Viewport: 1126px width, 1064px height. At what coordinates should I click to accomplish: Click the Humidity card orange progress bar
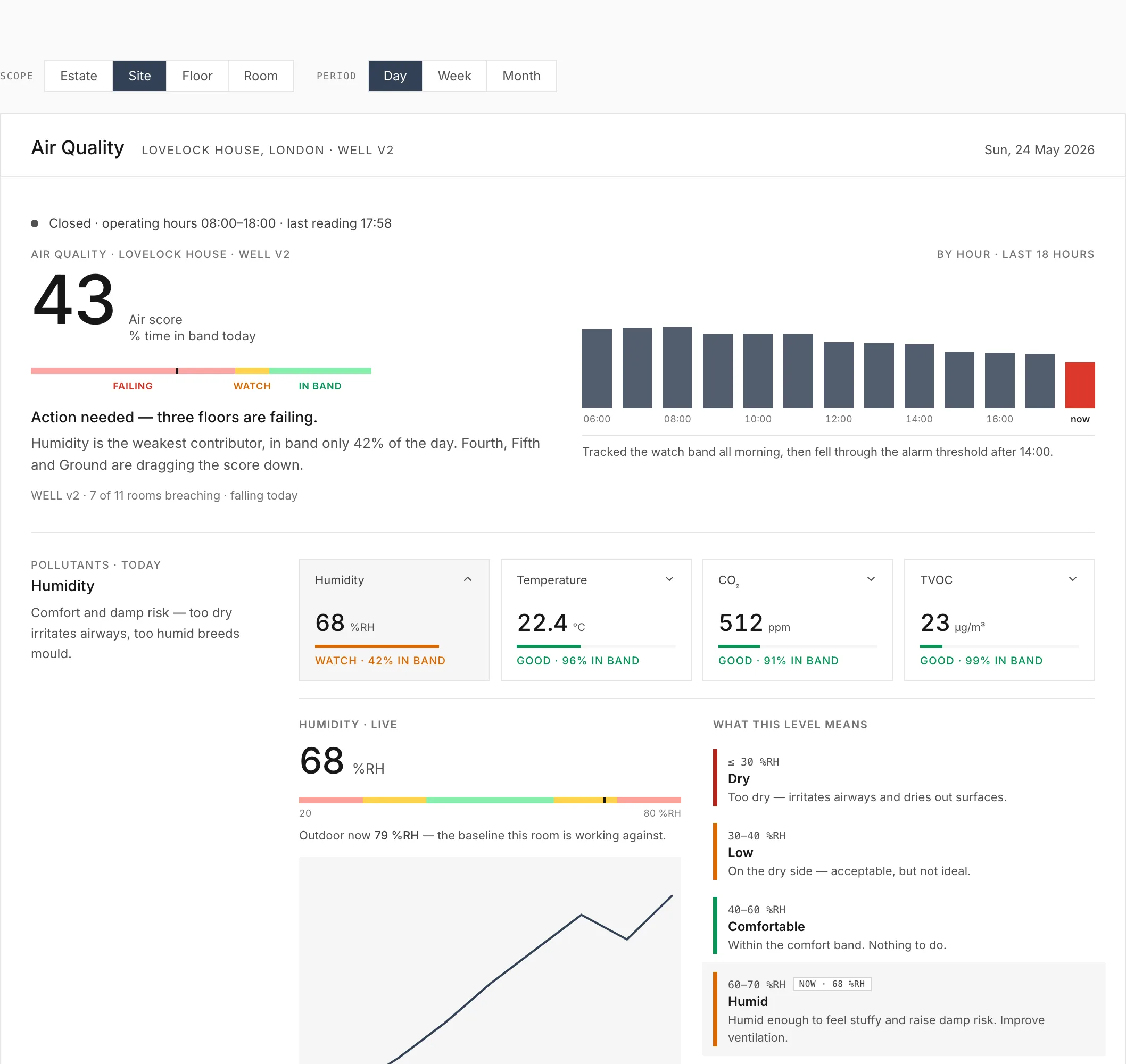(377, 646)
